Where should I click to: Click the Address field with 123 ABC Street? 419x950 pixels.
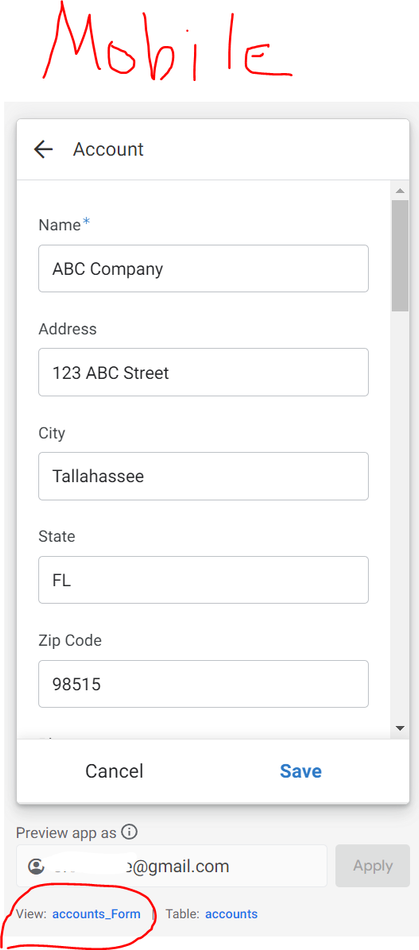[203, 372]
